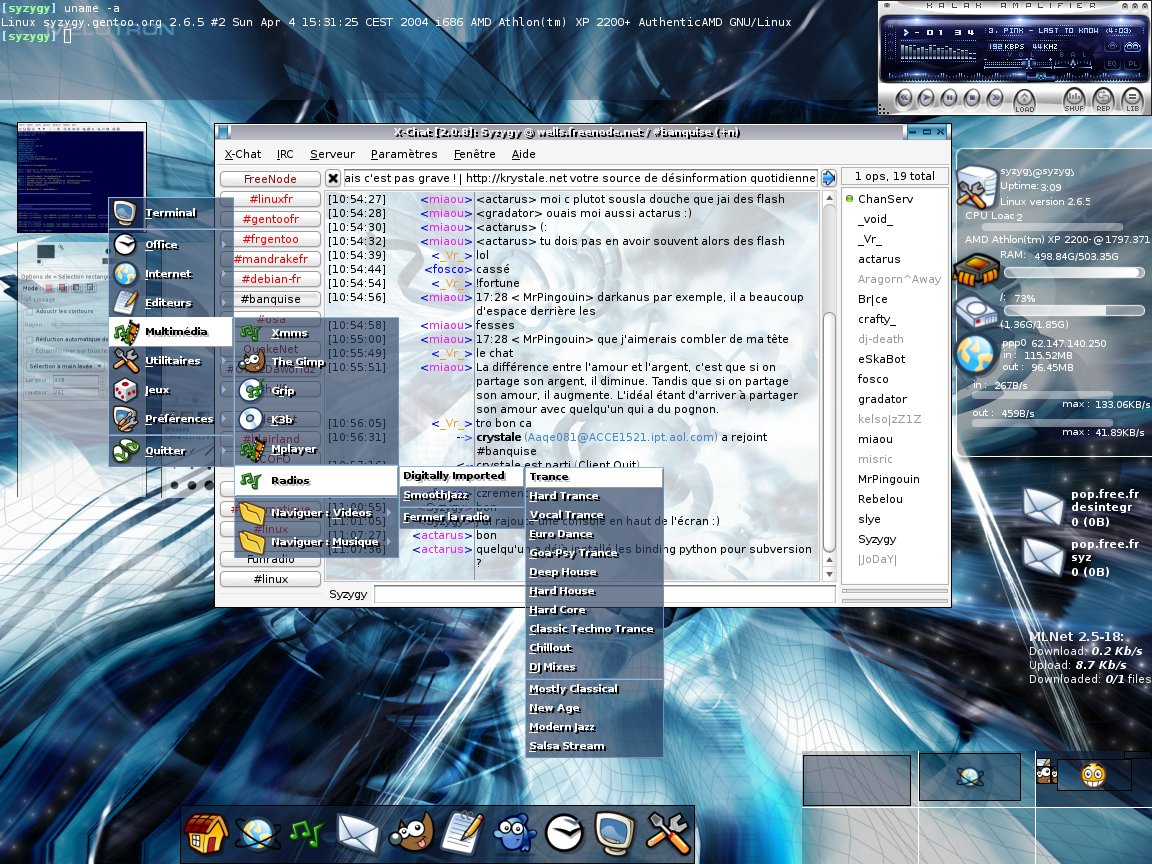Screen dimensions: 1152x864
Task: Click the LOAD button in the player
Action: 1024,100
